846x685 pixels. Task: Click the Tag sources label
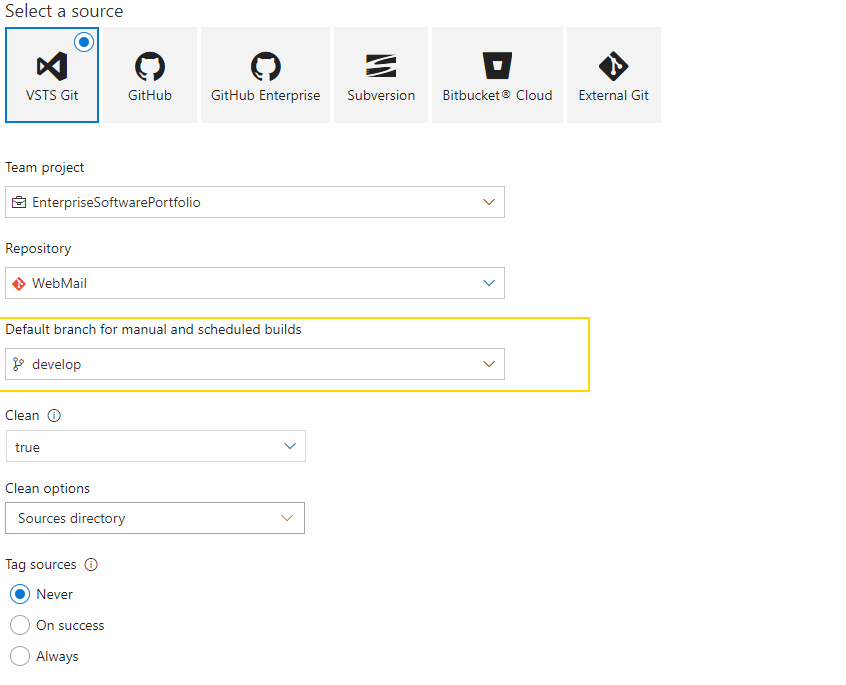pyautogui.click(x=41, y=565)
